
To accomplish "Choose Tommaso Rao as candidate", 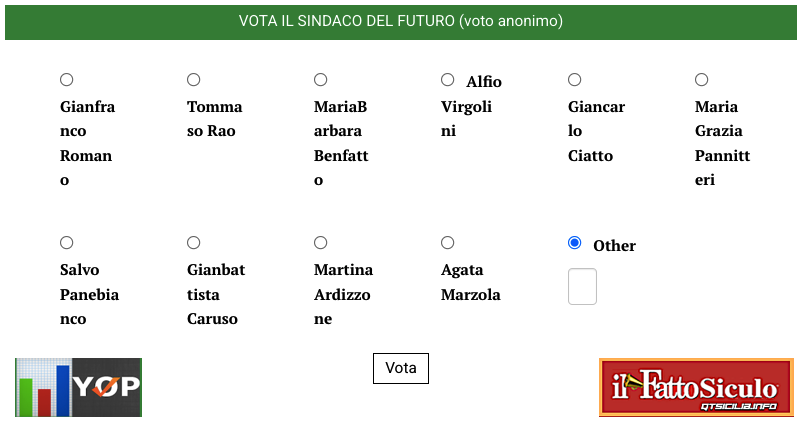I will tap(194, 80).
